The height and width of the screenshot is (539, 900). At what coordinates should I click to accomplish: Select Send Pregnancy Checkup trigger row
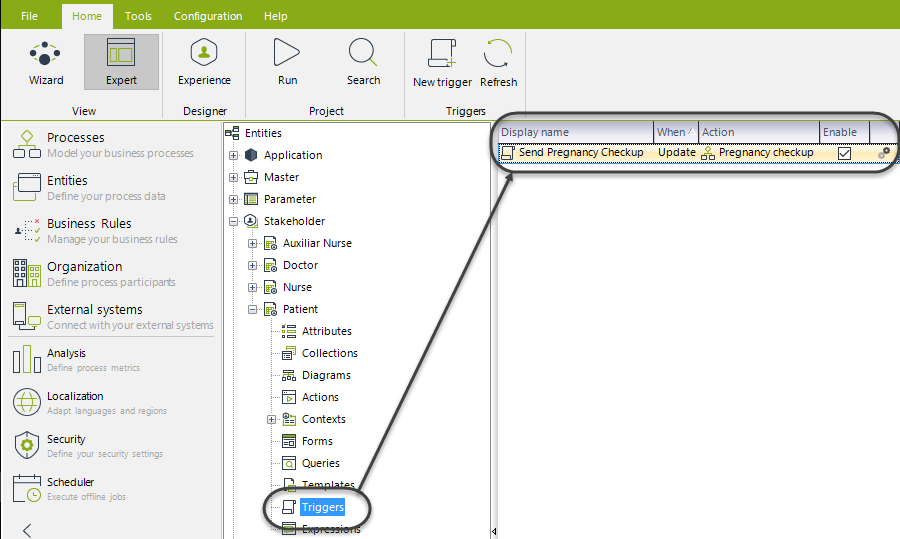coord(697,153)
